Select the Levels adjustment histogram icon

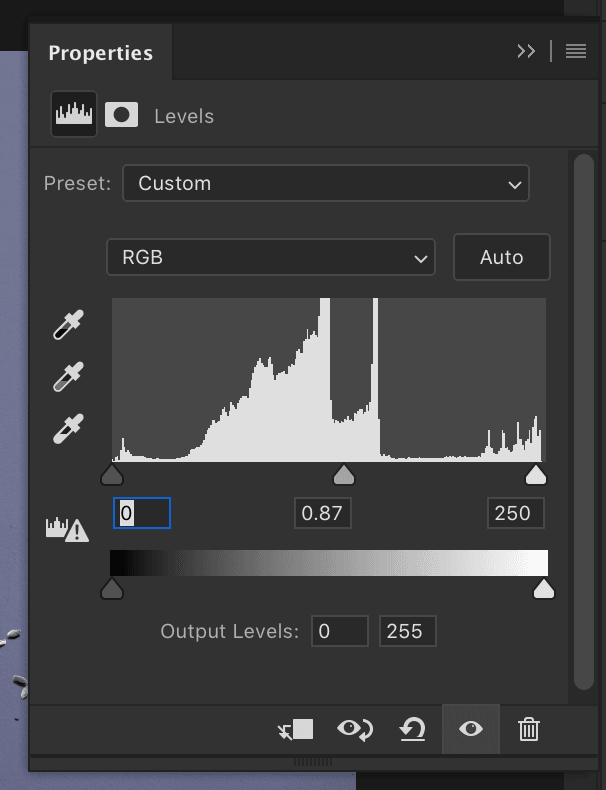click(x=74, y=114)
